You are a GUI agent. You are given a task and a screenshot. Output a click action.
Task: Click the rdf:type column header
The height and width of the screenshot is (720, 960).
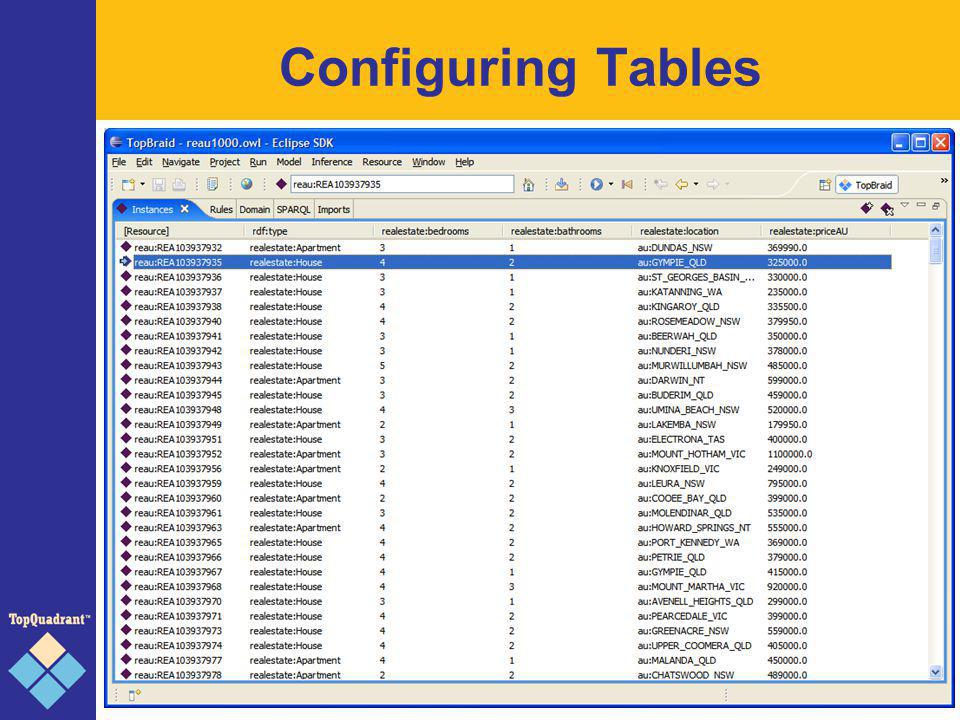coord(309,231)
